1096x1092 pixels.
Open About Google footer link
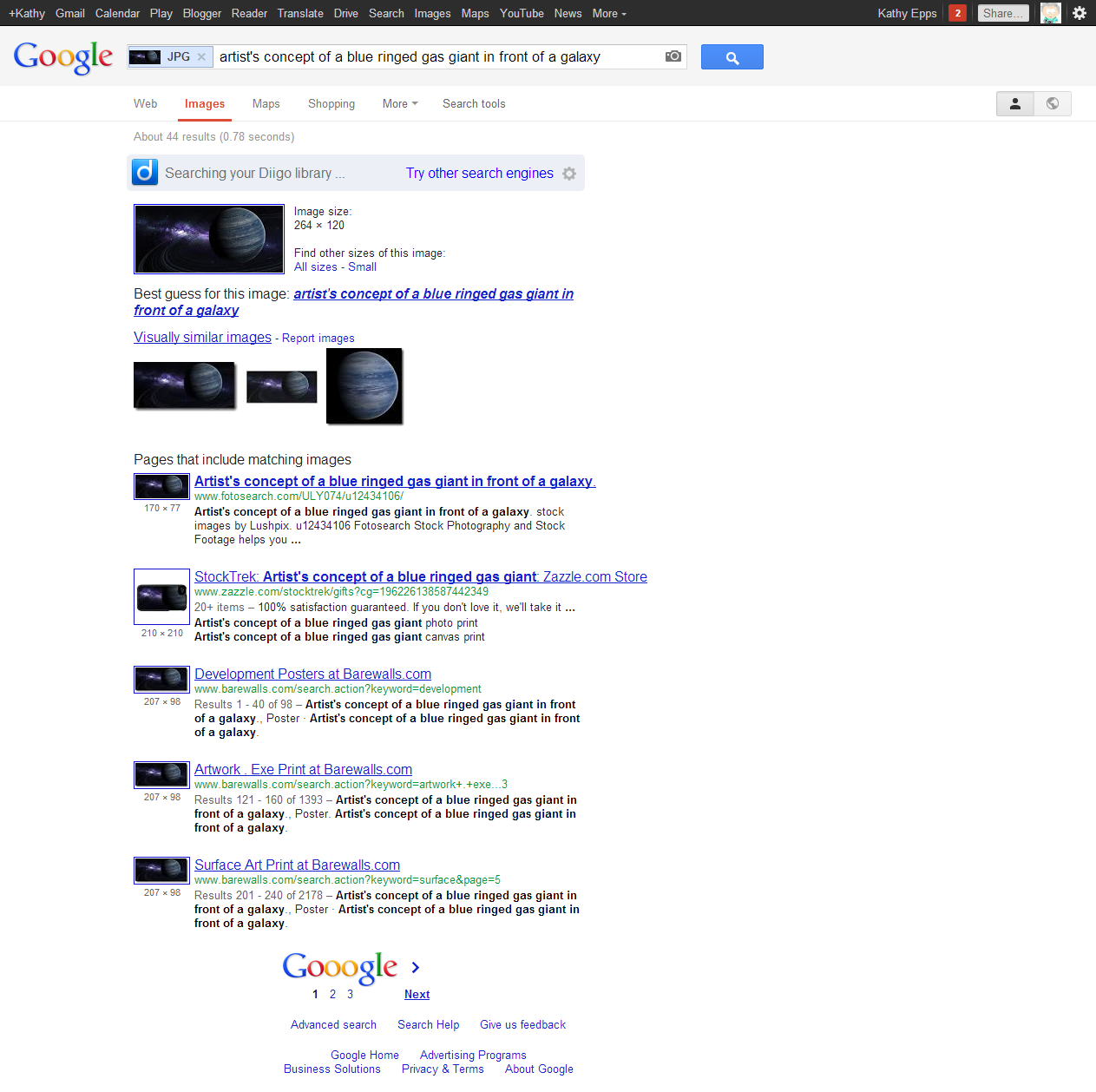click(x=539, y=1069)
